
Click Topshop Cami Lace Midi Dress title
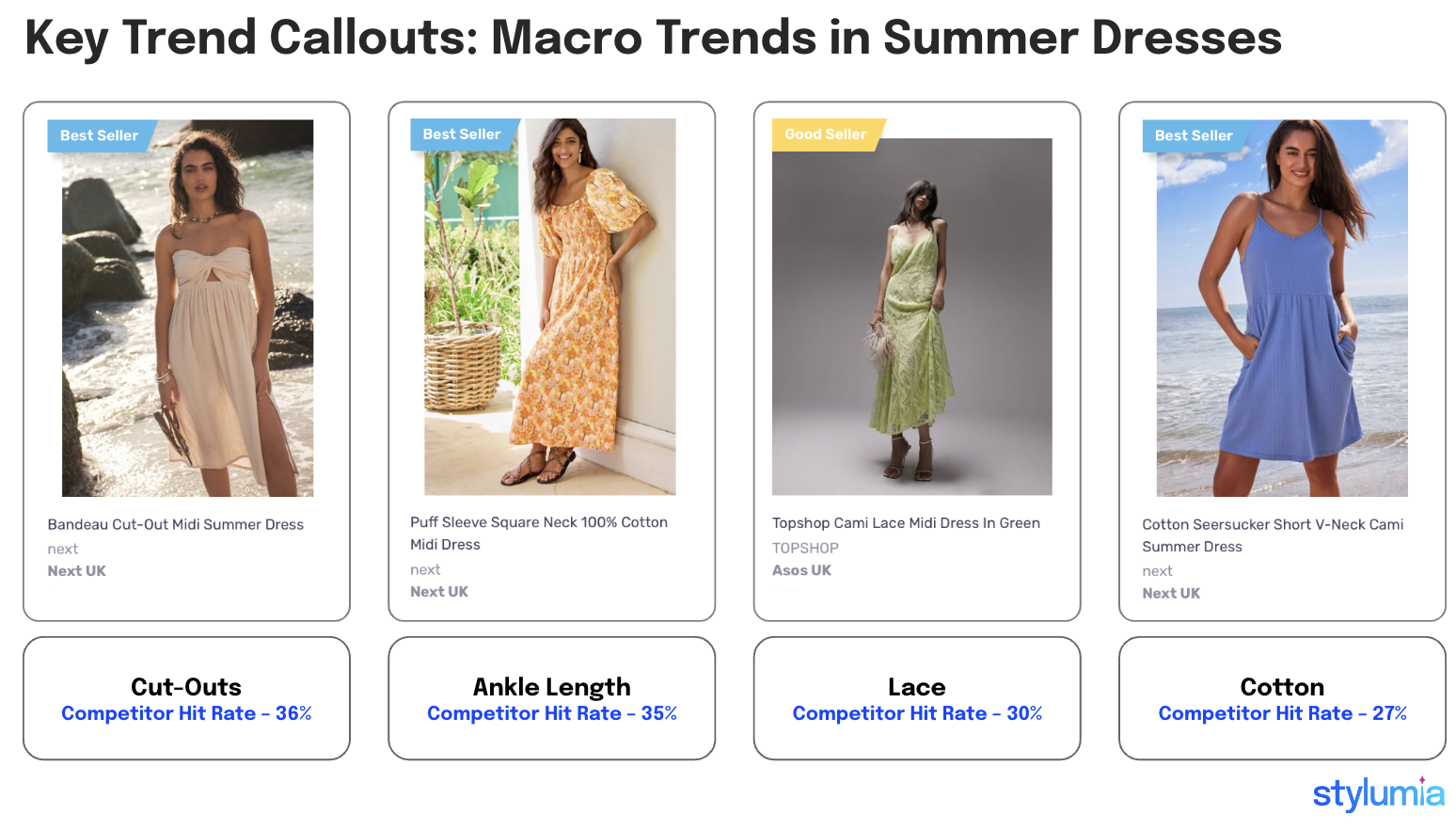[x=906, y=523]
